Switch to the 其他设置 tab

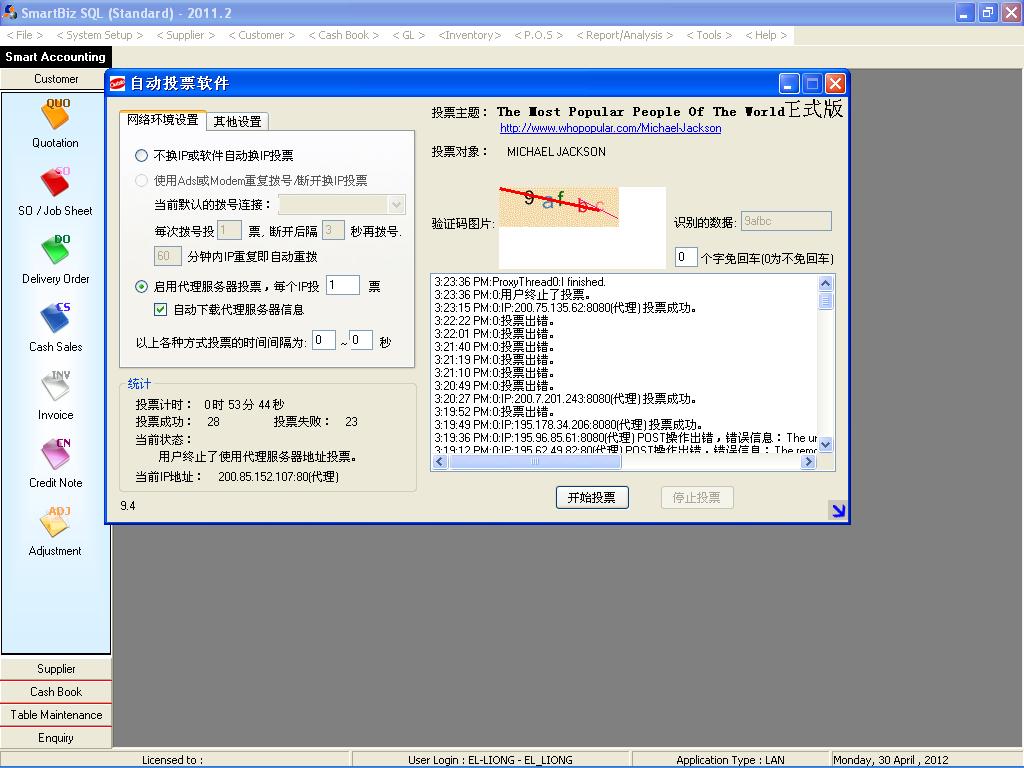tap(237, 121)
